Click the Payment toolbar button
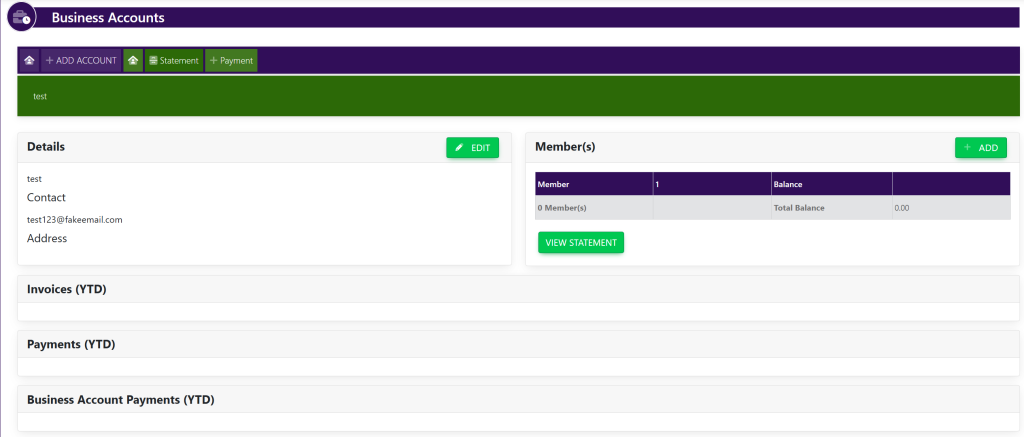Screen dimensions: 1024x437 [231, 61]
